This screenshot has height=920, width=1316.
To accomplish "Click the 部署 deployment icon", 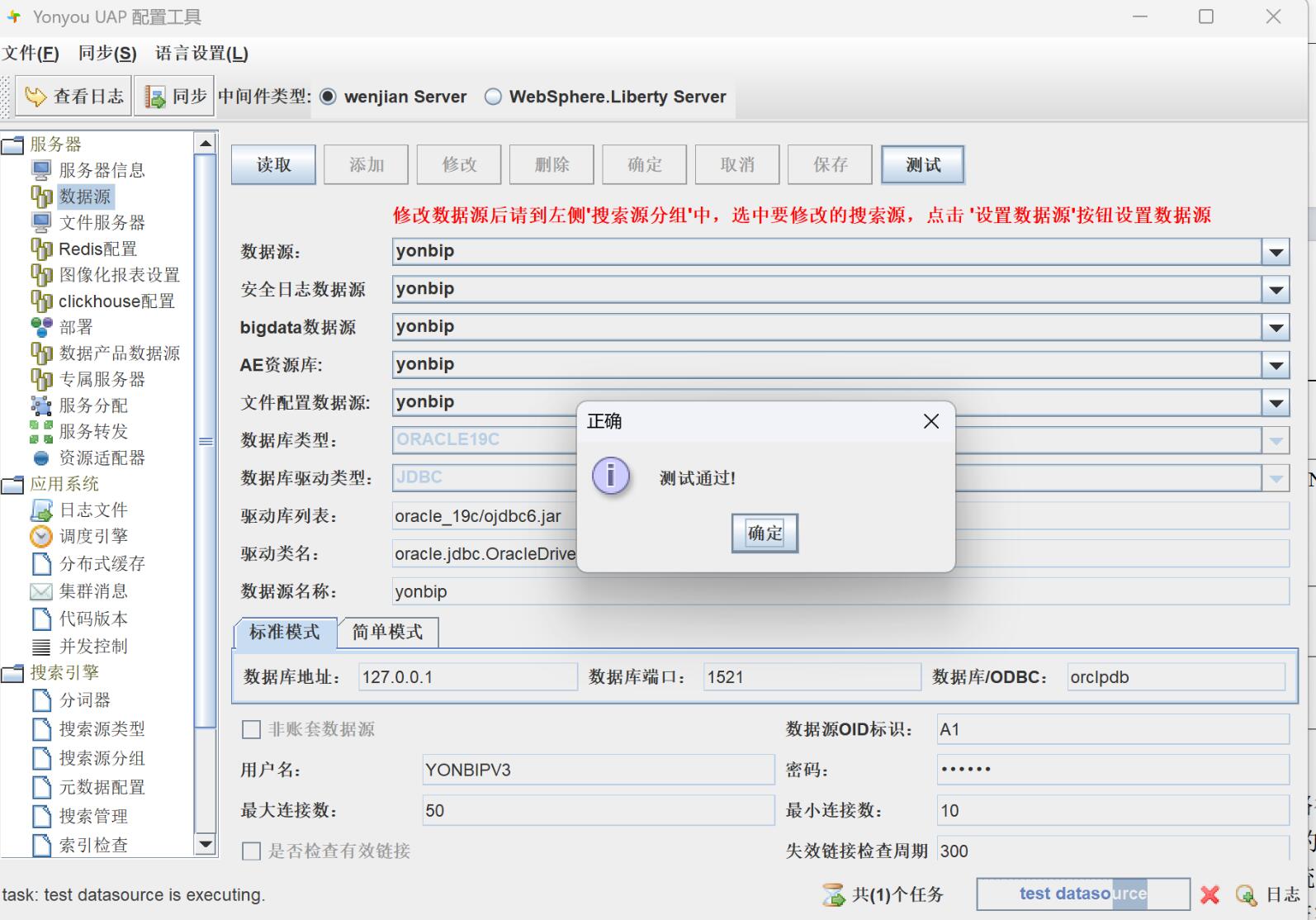I will [41, 327].
